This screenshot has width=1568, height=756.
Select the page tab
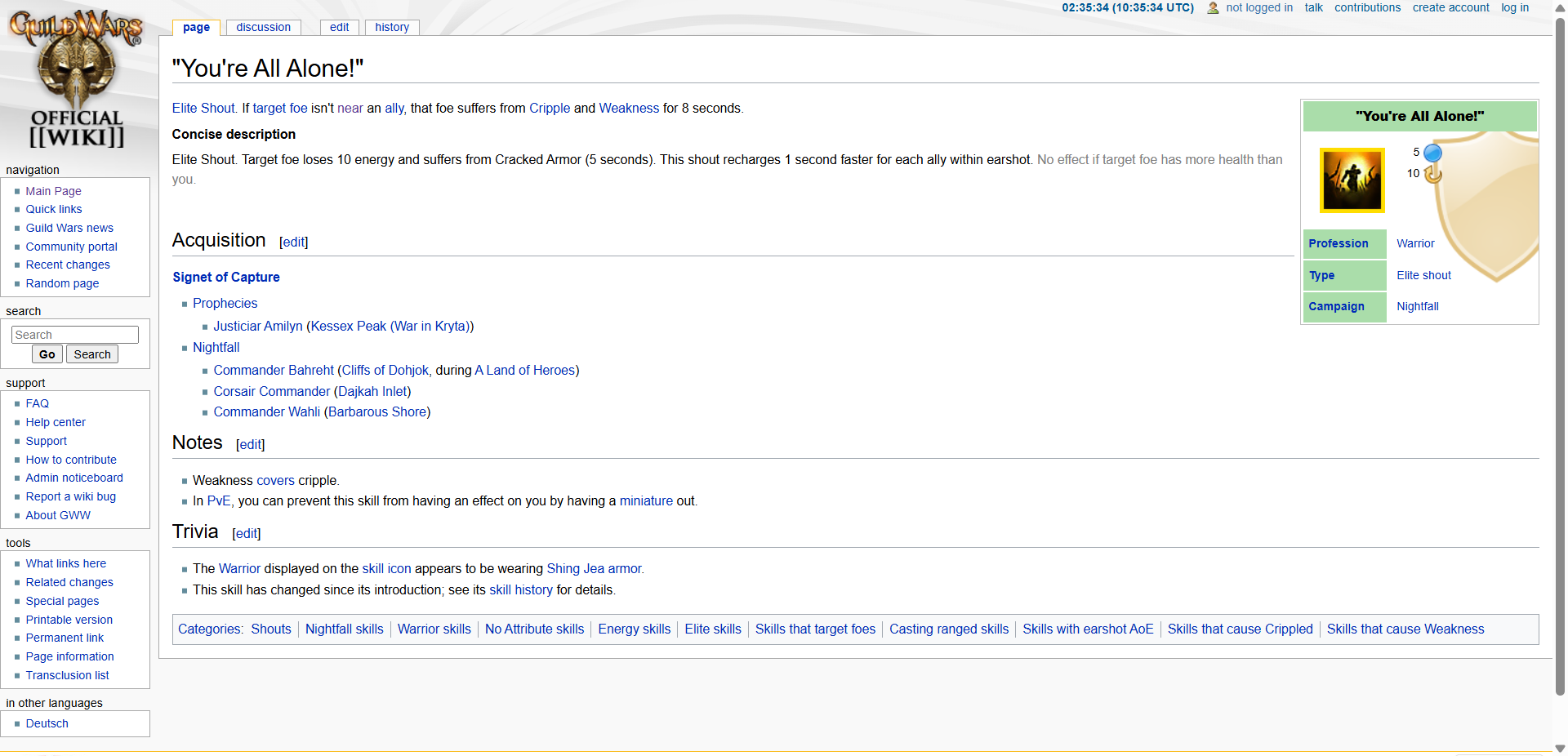(x=196, y=27)
